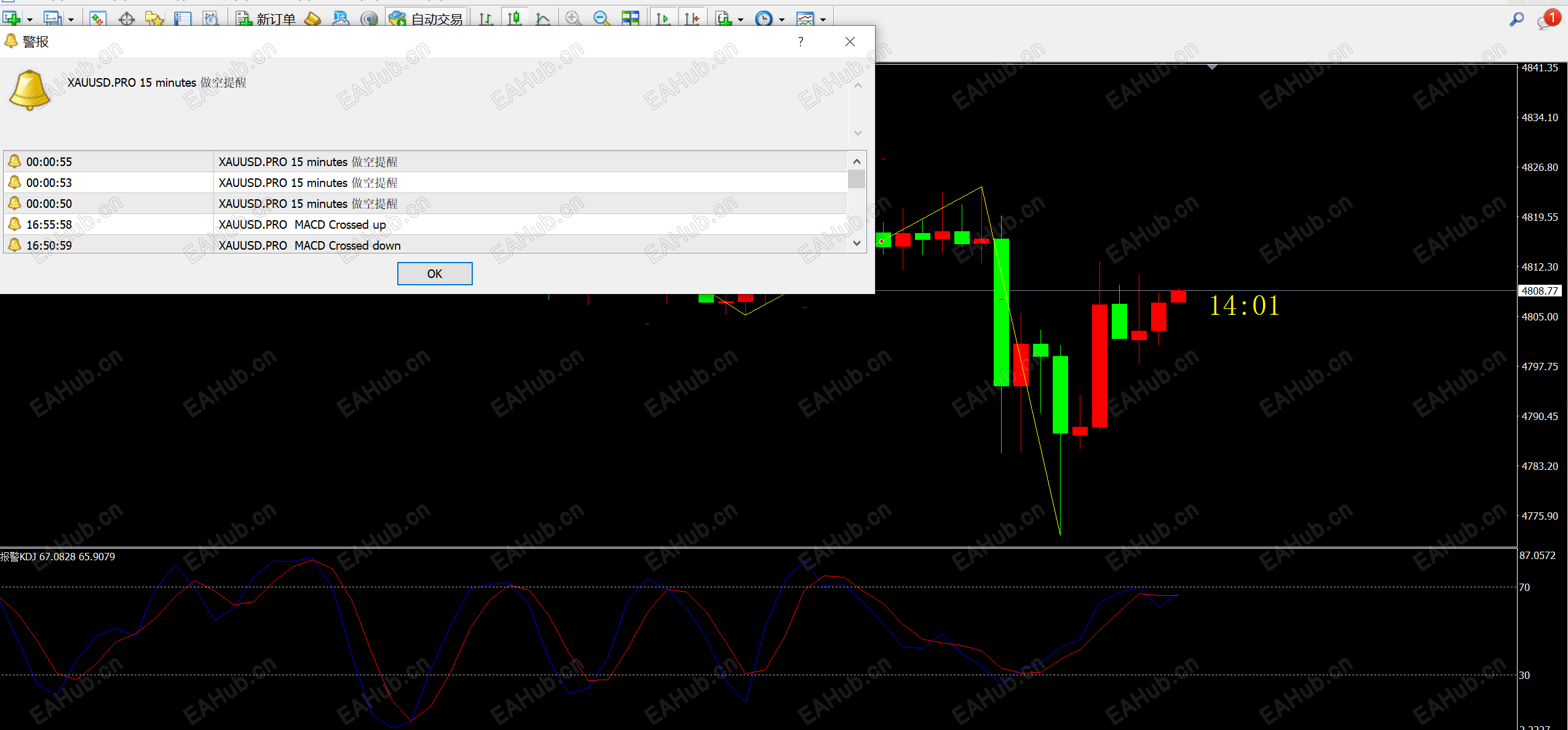Zoom out on the chart

[x=601, y=18]
